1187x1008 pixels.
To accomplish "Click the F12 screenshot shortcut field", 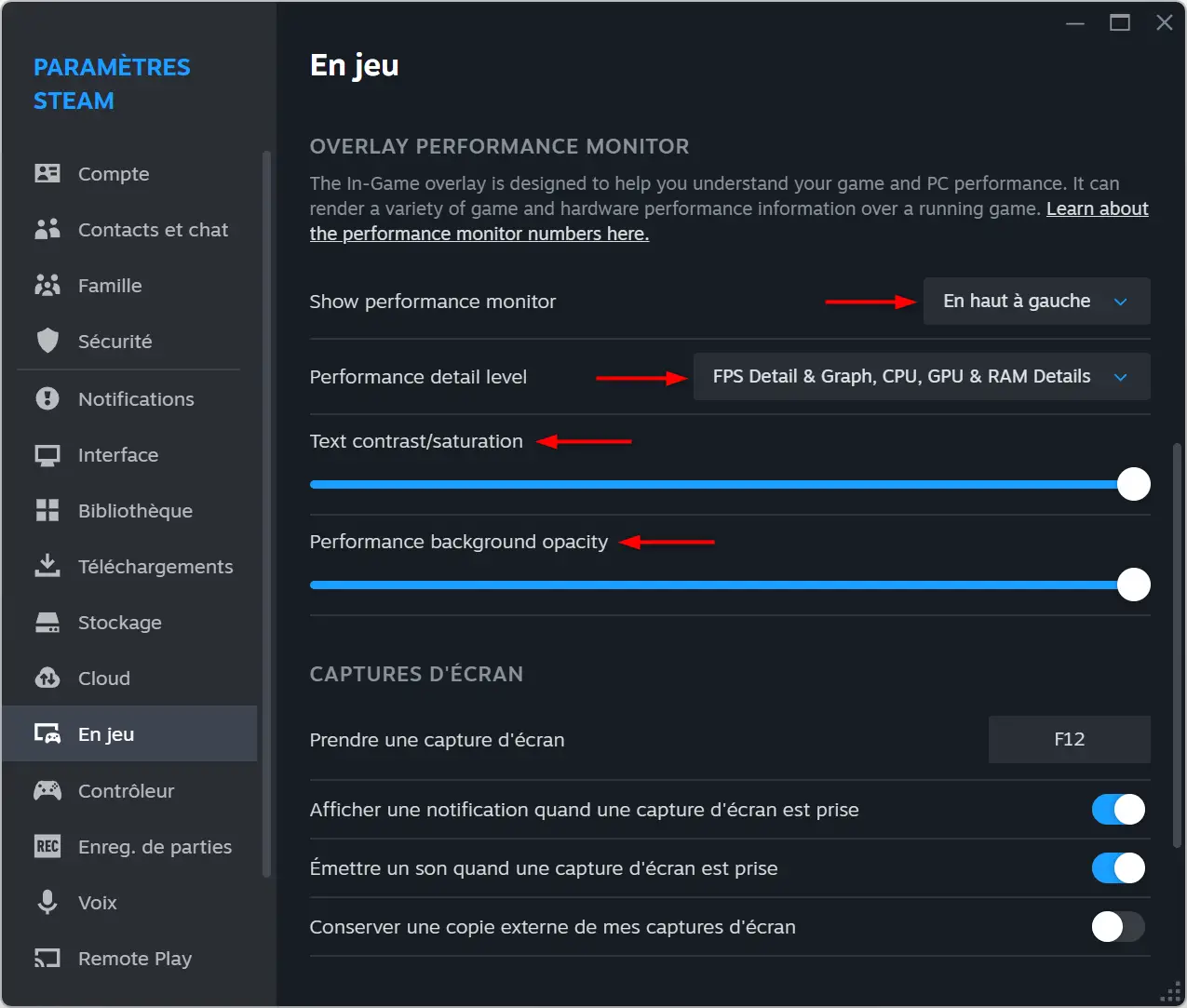I will [x=1070, y=739].
